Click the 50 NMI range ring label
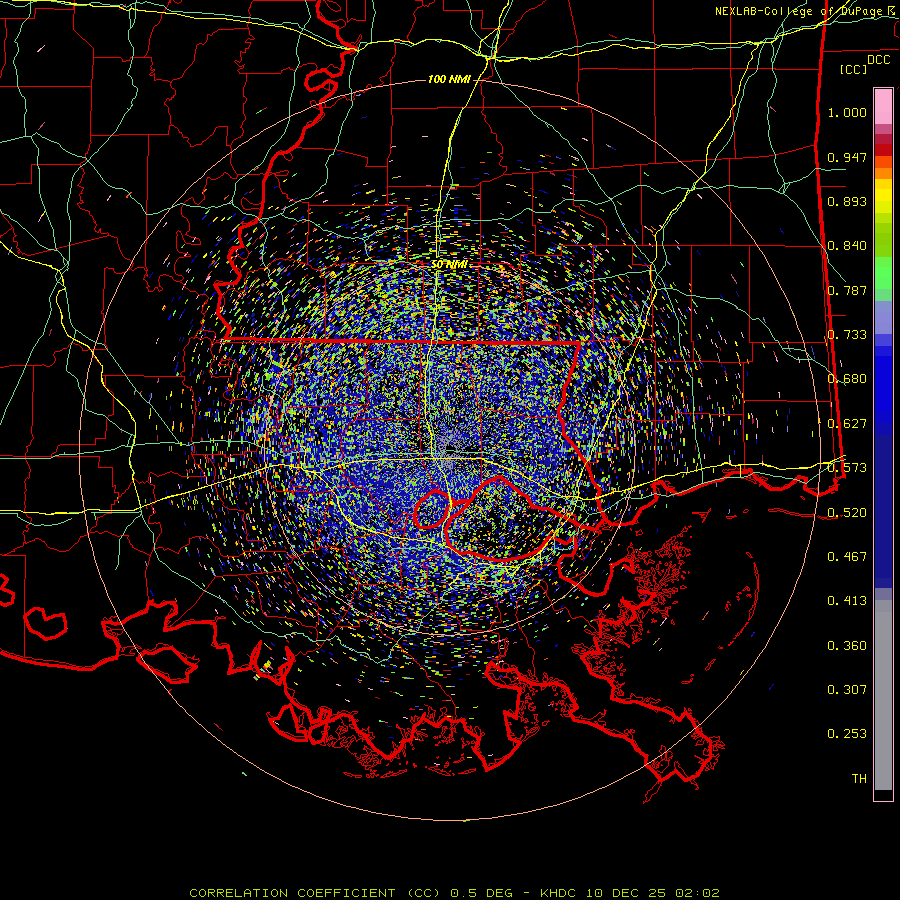The width and height of the screenshot is (900, 900). [x=449, y=264]
